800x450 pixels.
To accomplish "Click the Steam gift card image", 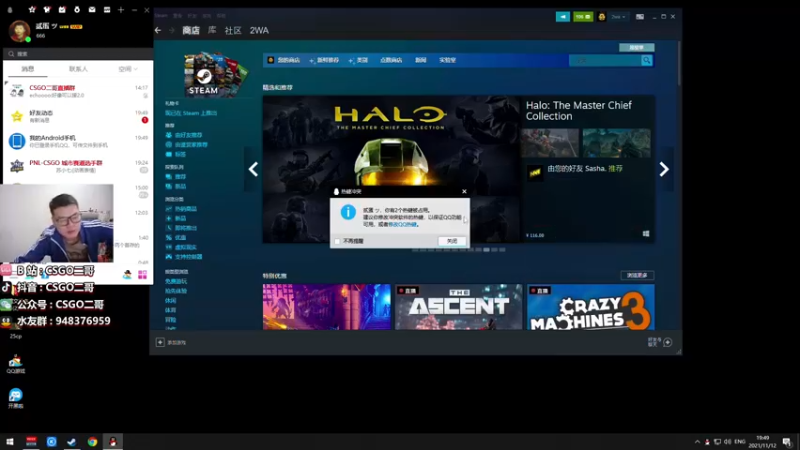I will (x=215, y=74).
